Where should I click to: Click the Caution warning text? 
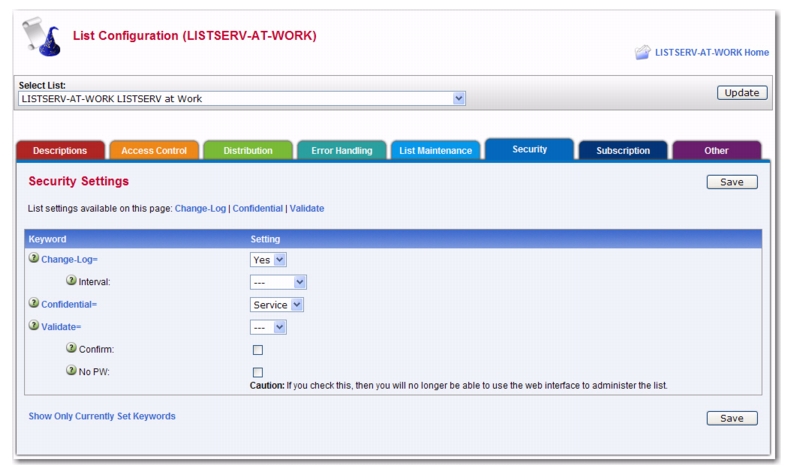[x=458, y=386]
